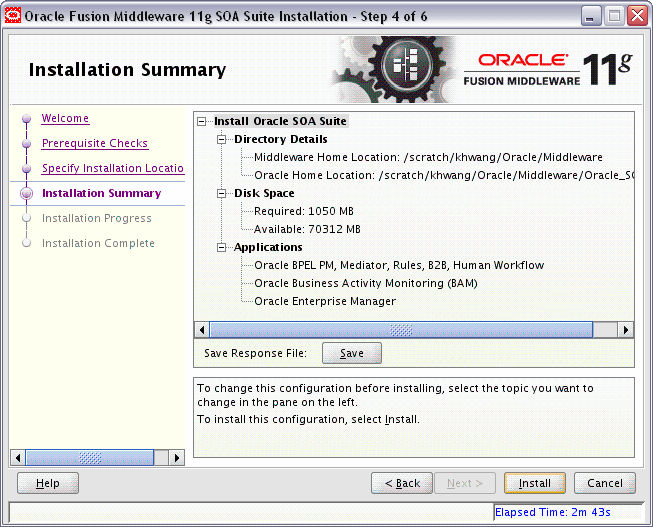
Task: Click summary tree scroll left arrow
Action: pyautogui.click(x=202, y=330)
